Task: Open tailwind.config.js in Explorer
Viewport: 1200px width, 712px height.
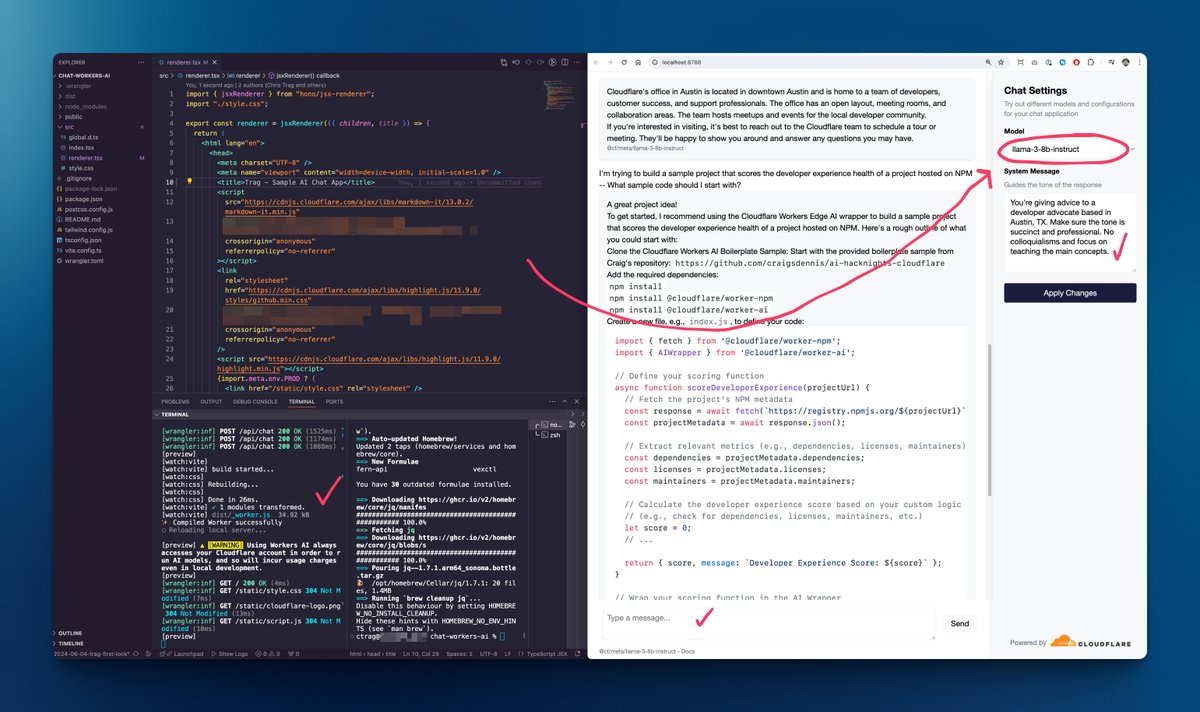Action: (90, 230)
